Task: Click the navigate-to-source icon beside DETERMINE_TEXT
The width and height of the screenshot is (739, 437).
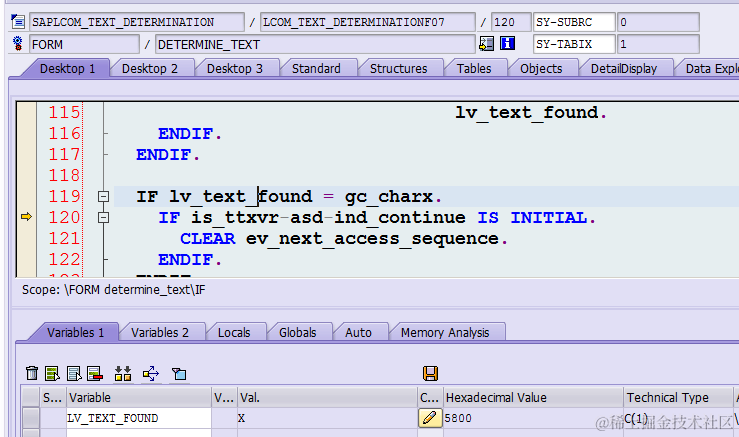Action: tap(486, 44)
